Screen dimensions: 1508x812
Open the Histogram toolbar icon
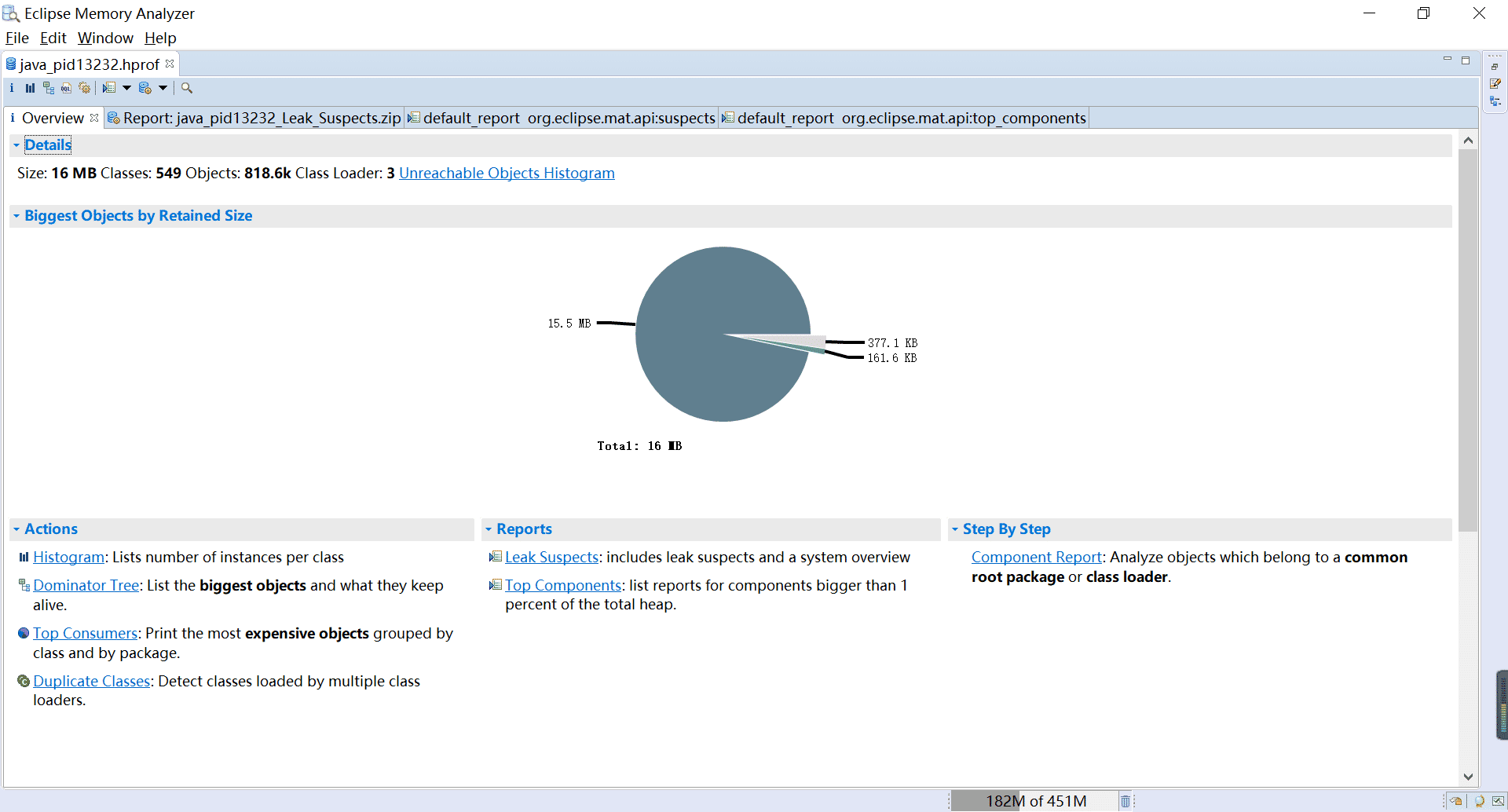point(30,88)
